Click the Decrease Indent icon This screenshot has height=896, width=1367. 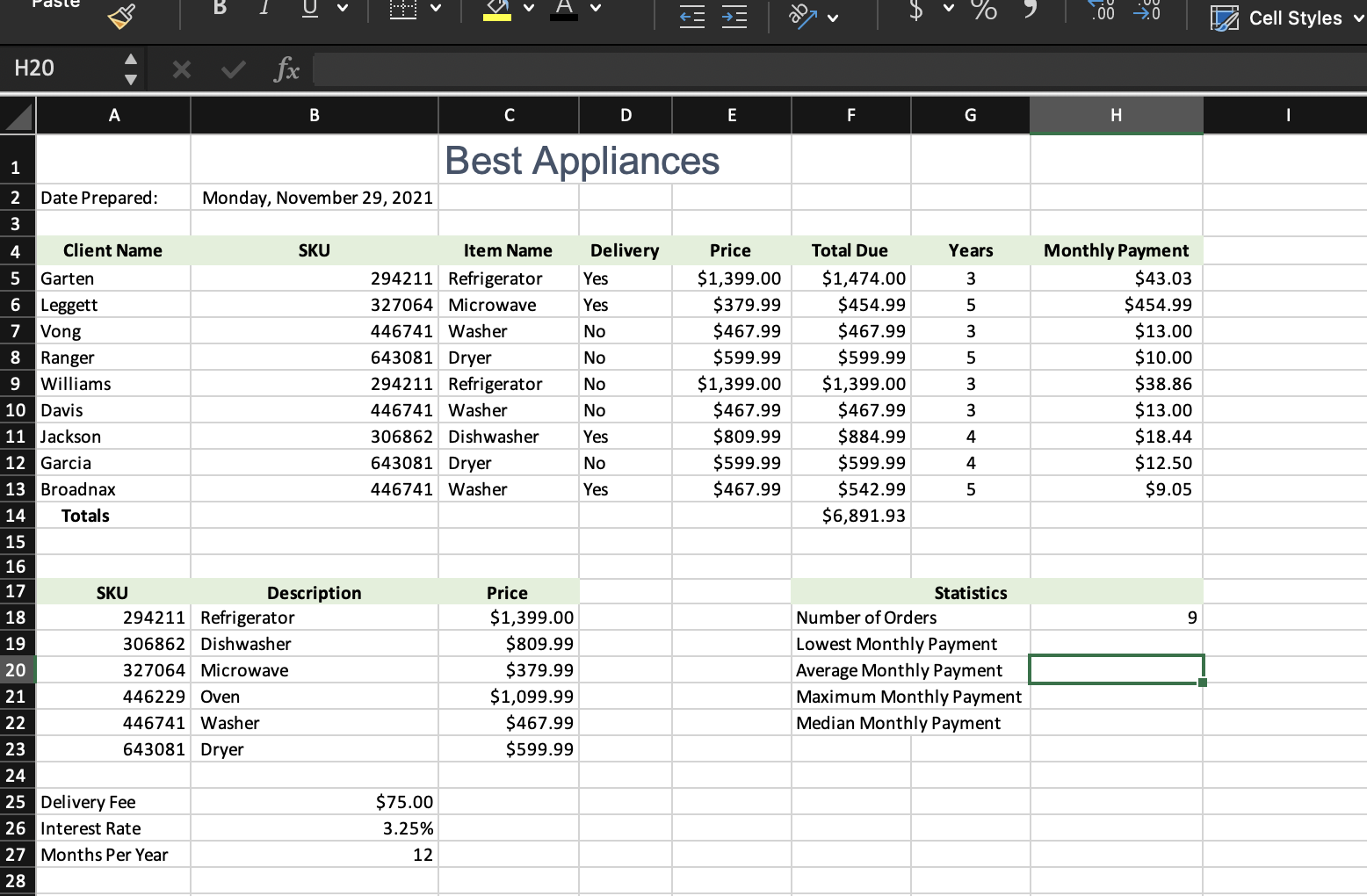pos(692,17)
